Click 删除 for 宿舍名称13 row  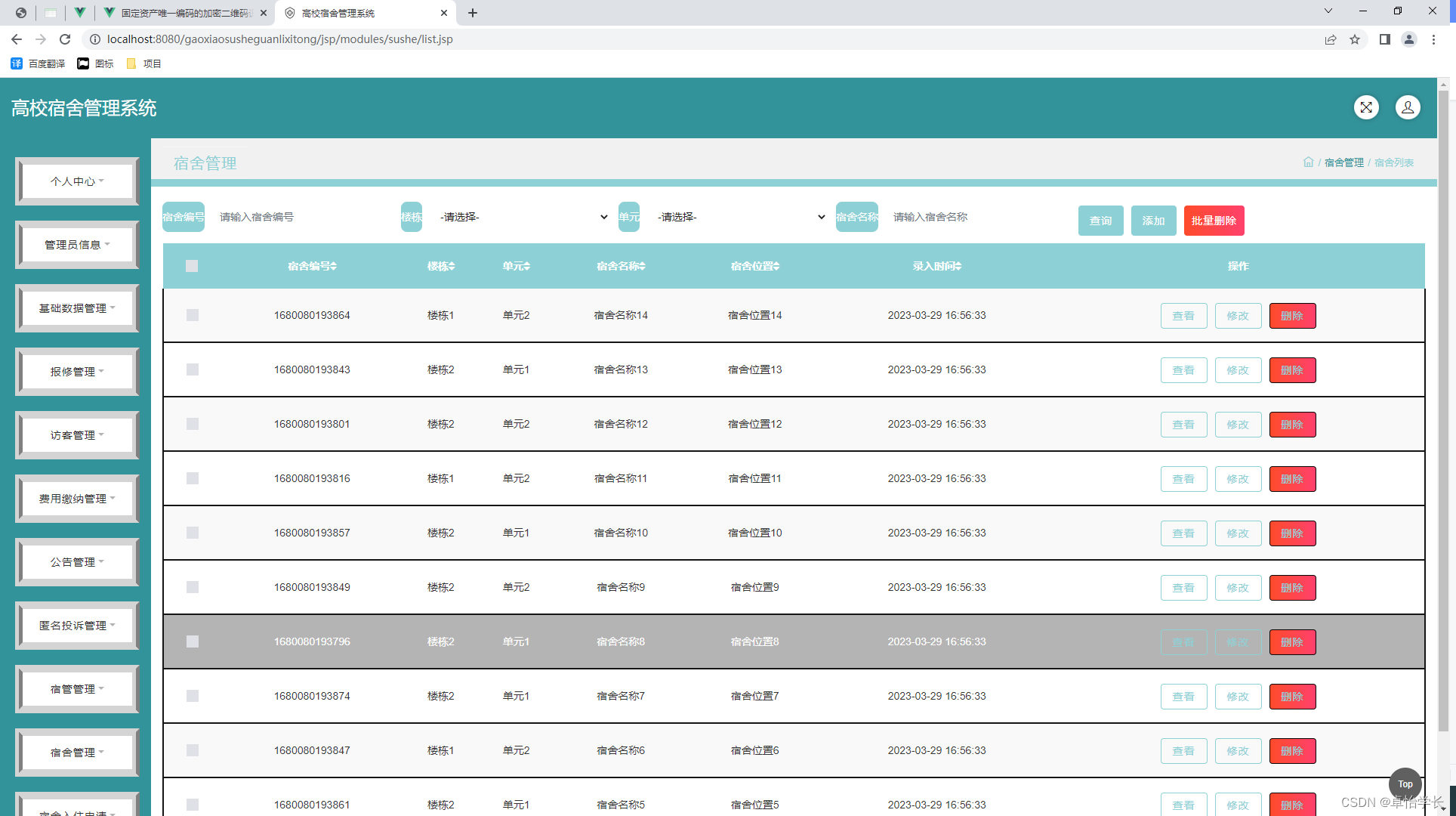[1292, 370]
